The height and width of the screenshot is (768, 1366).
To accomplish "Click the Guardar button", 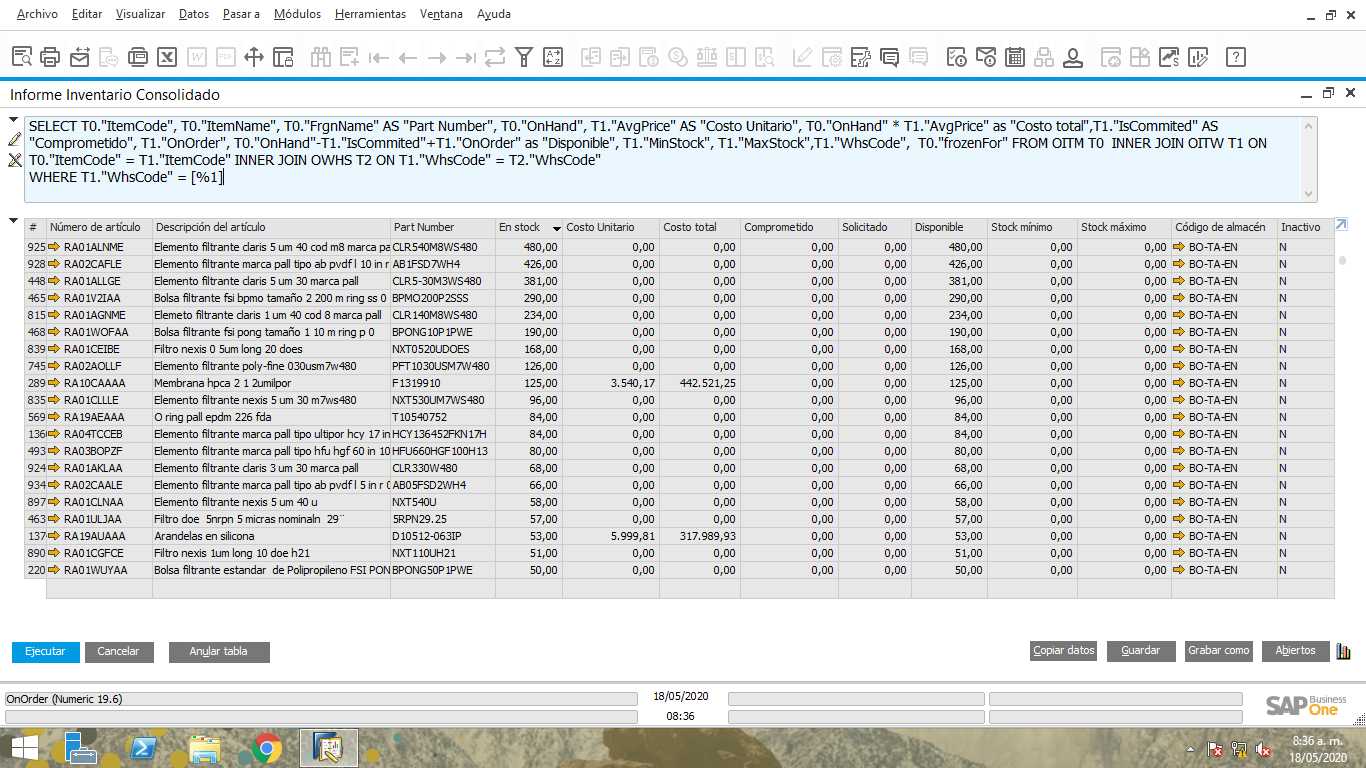I will [1141, 650].
